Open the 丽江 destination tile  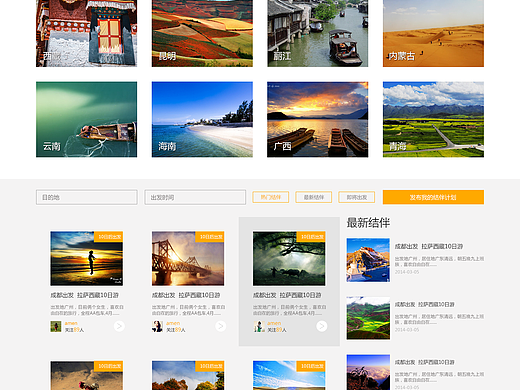click(318, 33)
